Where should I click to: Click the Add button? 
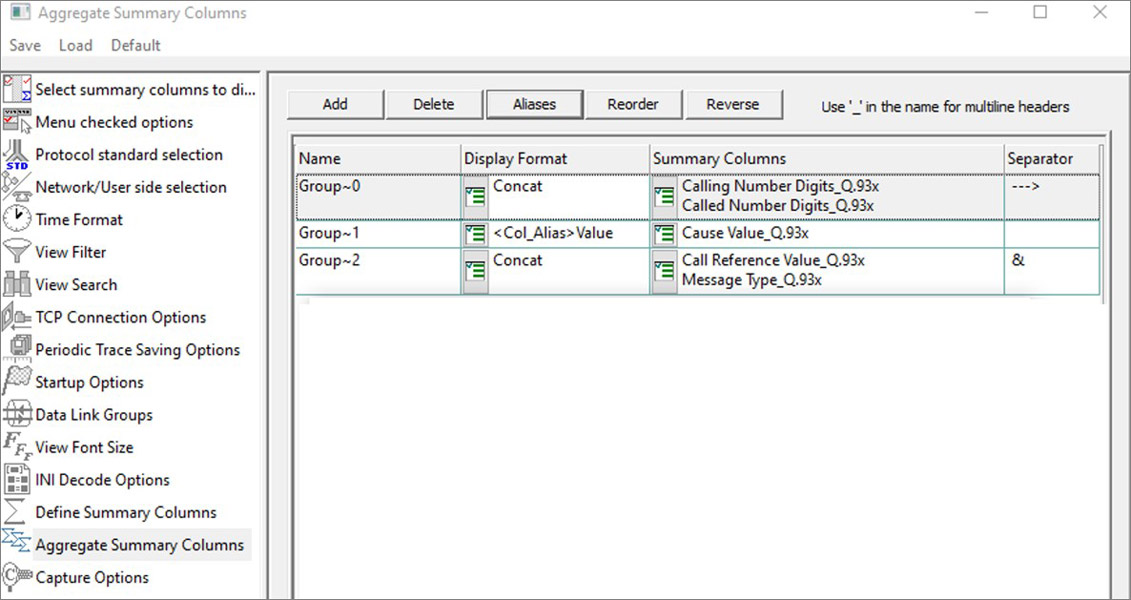pyautogui.click(x=335, y=105)
